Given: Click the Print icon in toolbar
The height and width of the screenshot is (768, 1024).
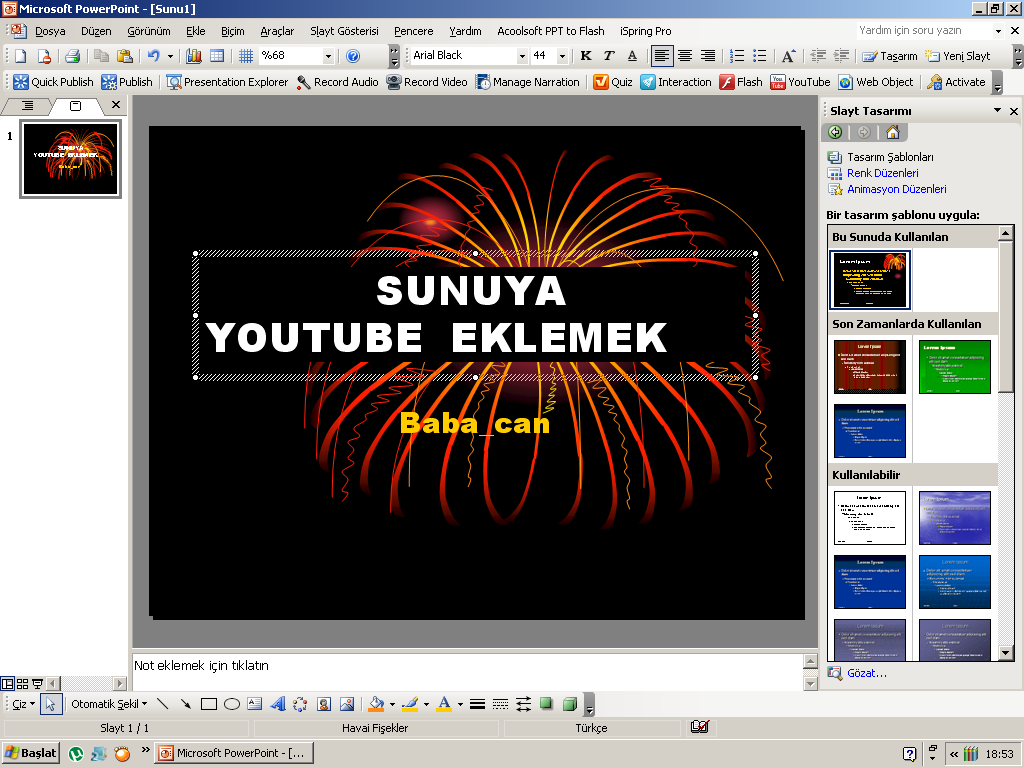Looking at the screenshot, I should (72, 56).
